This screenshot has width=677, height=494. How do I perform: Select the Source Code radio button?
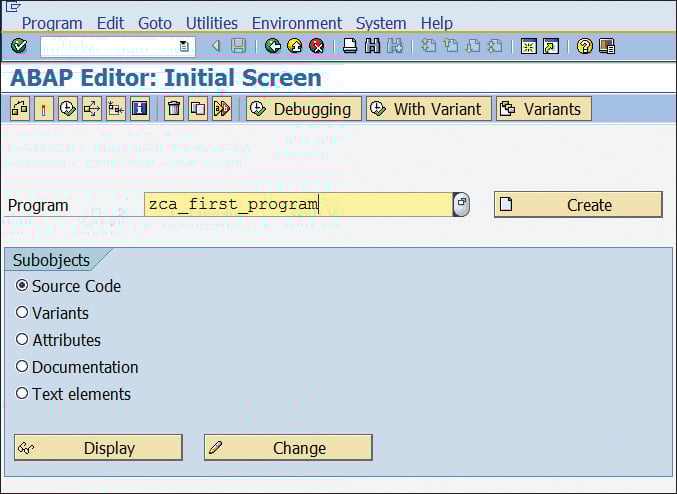(x=22, y=286)
